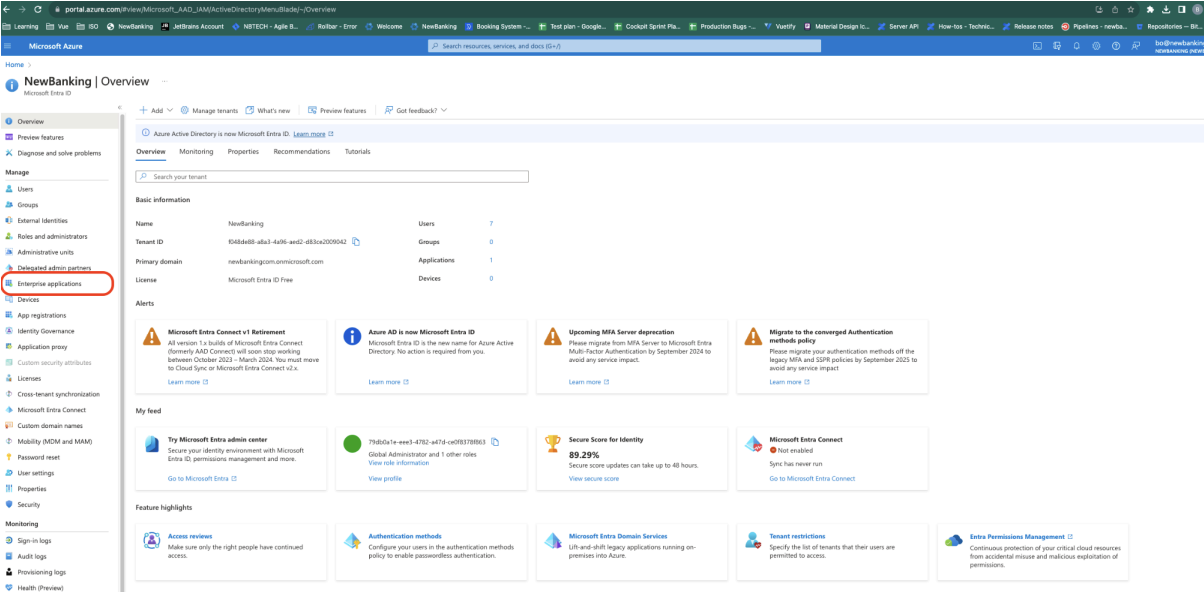
Task: Open portal settings gear icon
Action: (x=1096, y=46)
